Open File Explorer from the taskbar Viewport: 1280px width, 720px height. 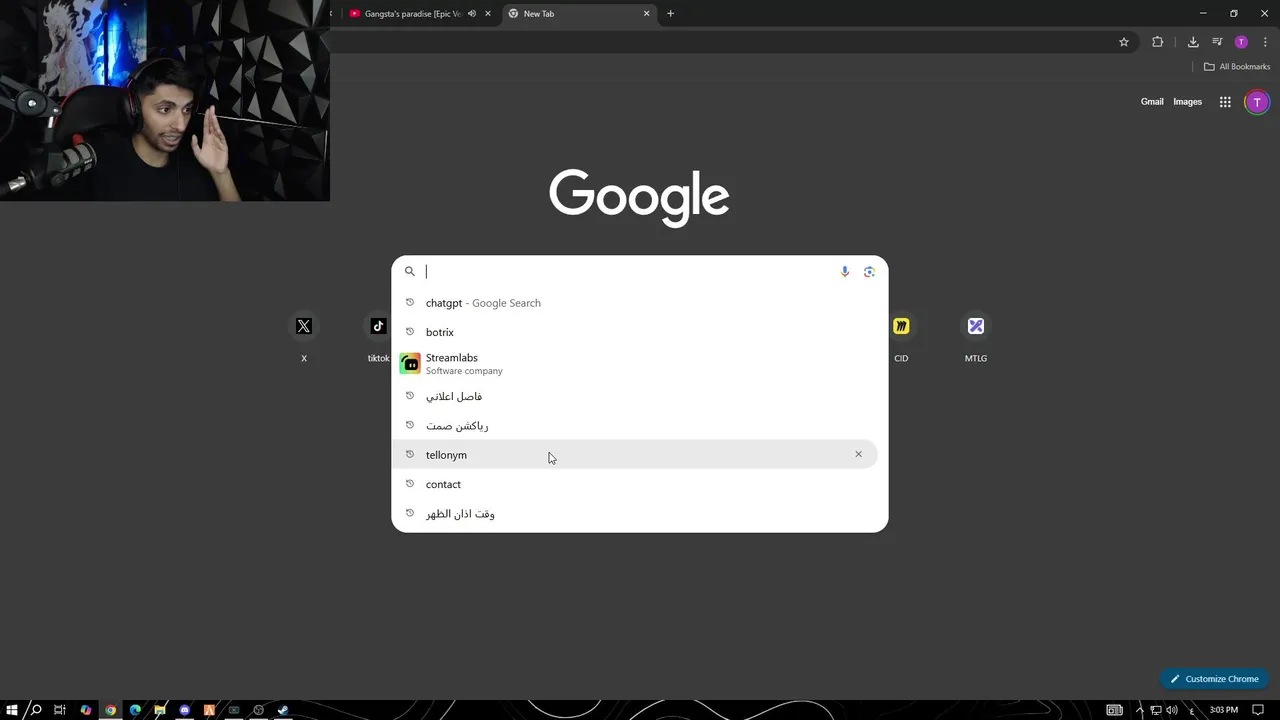[x=160, y=710]
